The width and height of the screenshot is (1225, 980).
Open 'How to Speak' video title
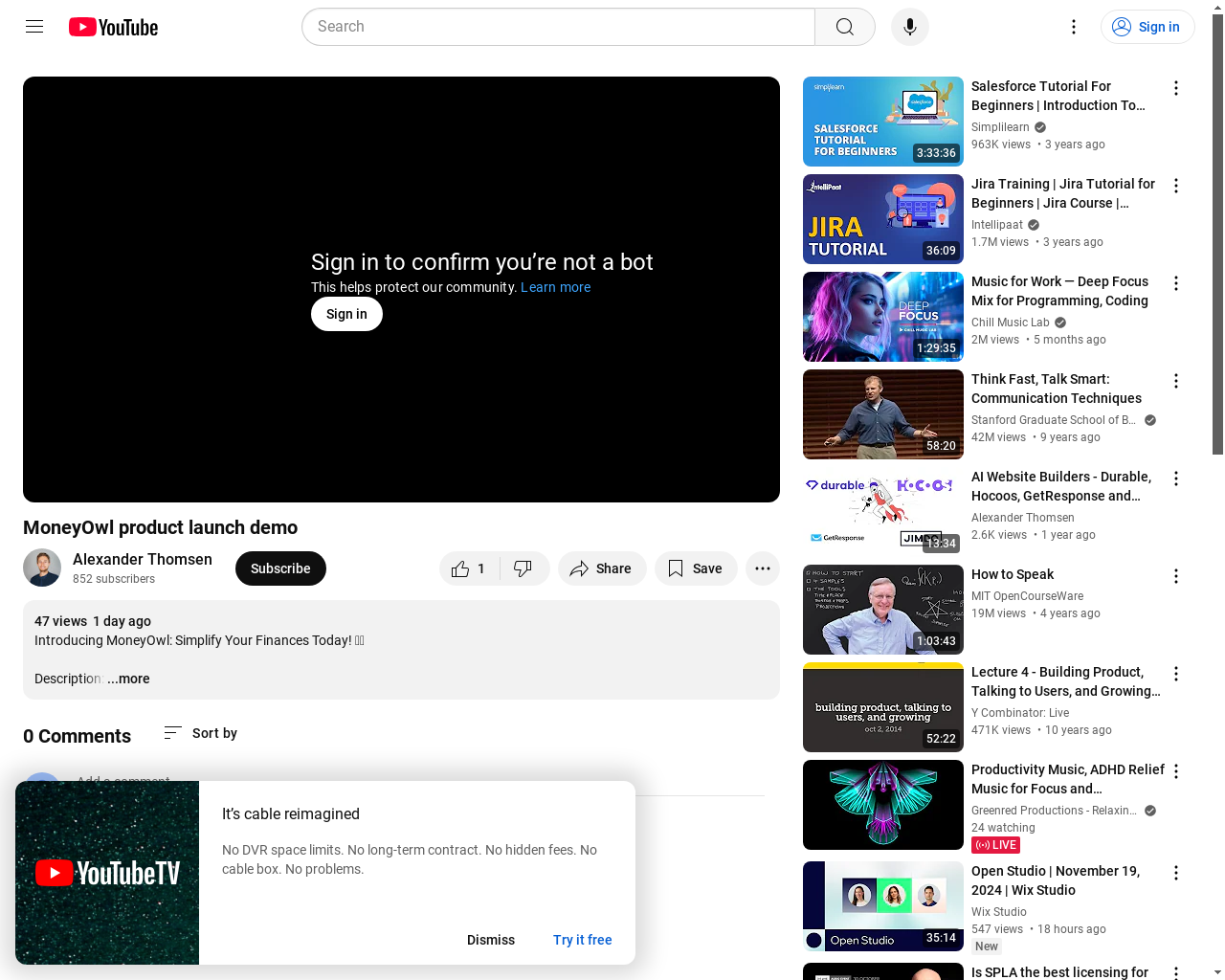[1013, 574]
